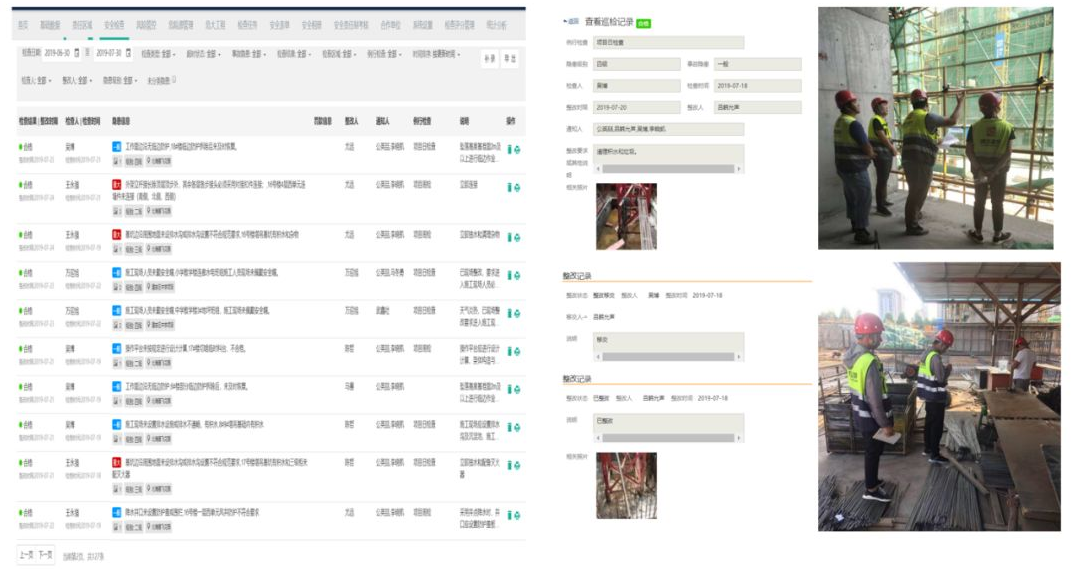Click green bar action icon in 降水井口 row
This screenshot has width=1074, height=569.
point(509,515)
